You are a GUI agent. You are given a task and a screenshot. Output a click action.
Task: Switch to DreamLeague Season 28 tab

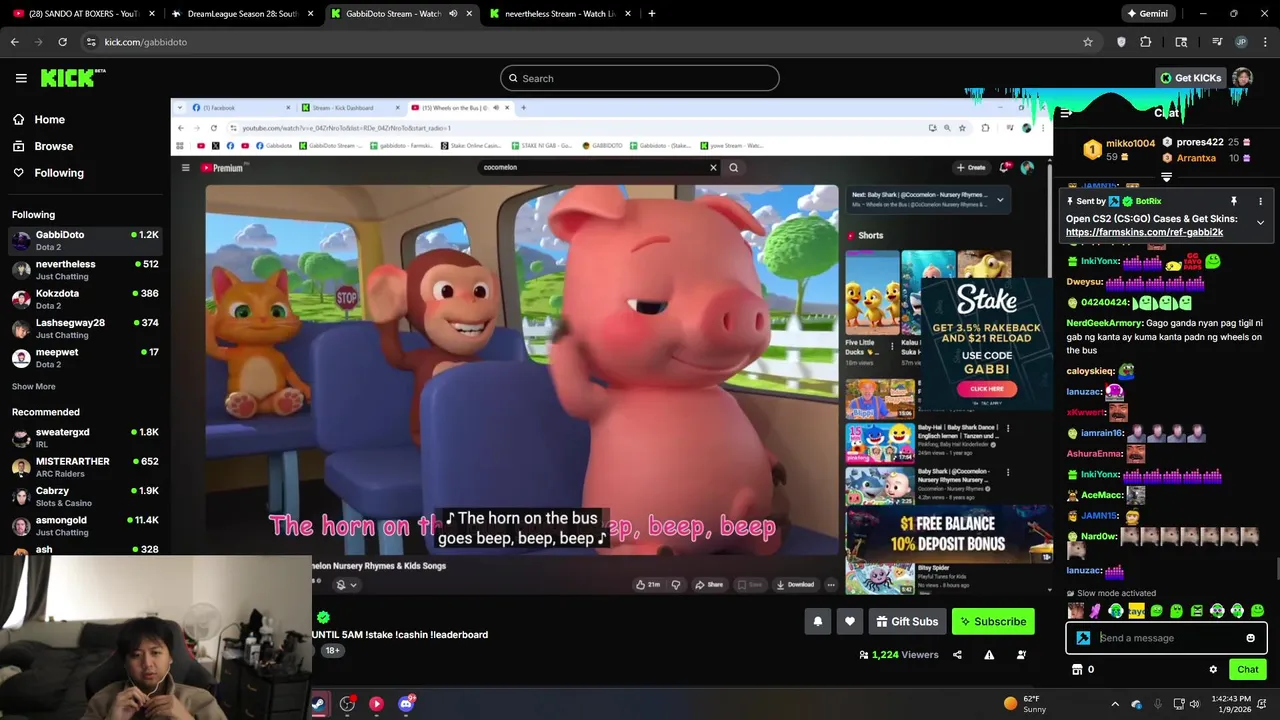click(x=240, y=14)
